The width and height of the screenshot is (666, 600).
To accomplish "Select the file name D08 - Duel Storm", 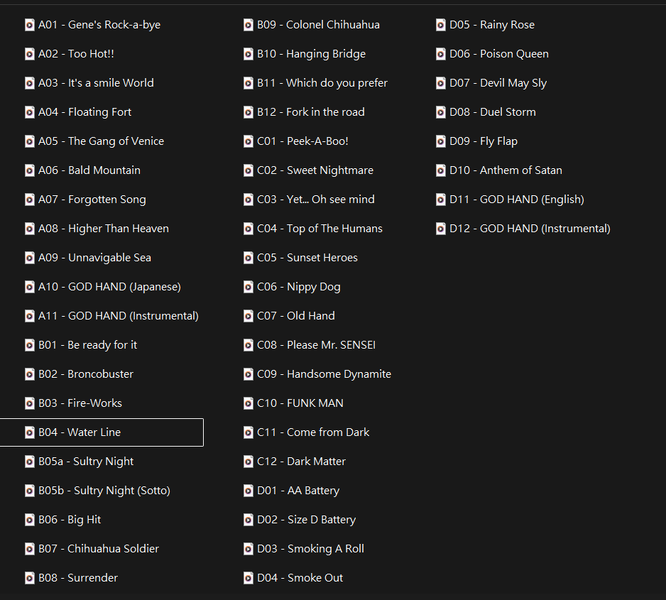I will click(x=493, y=112).
